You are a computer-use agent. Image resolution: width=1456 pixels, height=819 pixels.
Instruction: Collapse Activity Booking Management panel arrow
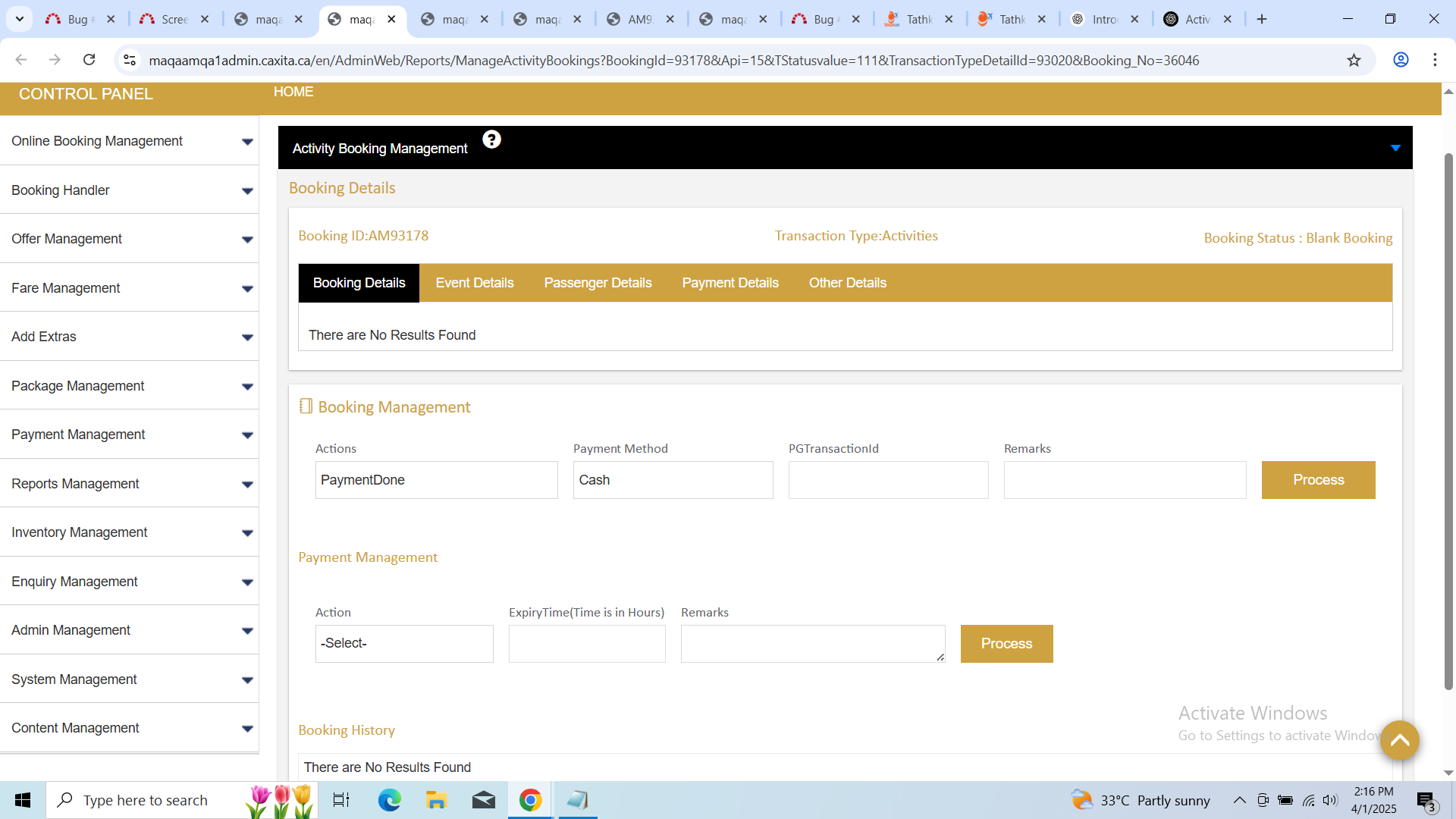pyautogui.click(x=1395, y=148)
